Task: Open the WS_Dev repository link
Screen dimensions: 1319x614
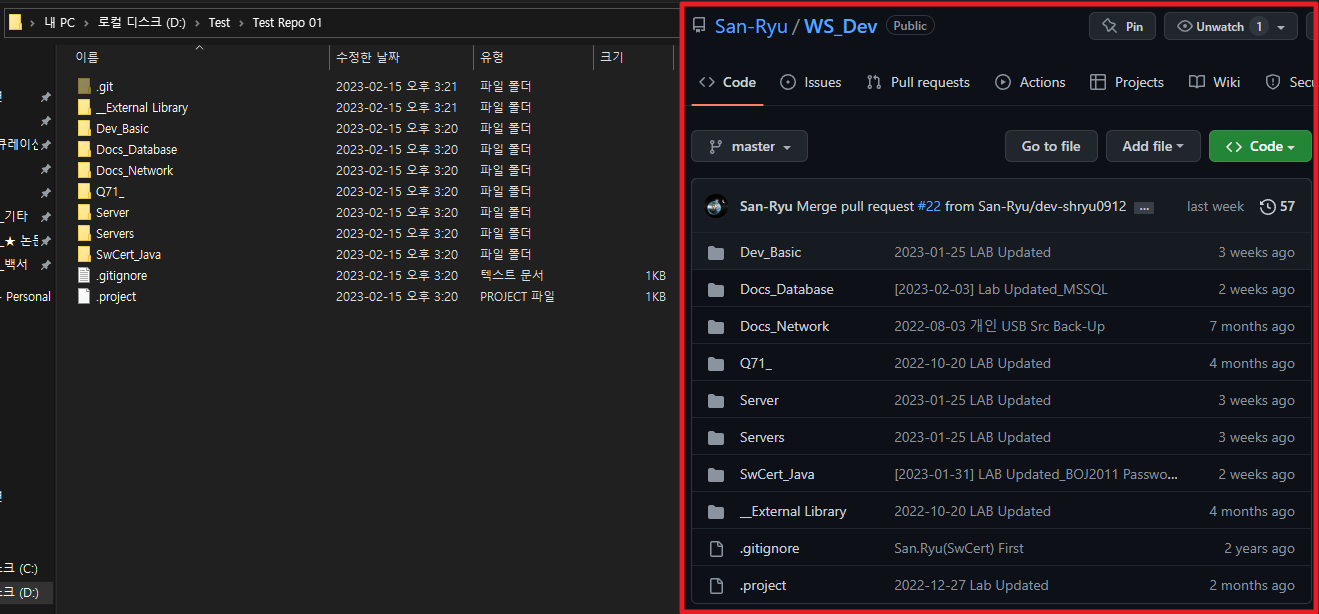Action: tap(840, 26)
